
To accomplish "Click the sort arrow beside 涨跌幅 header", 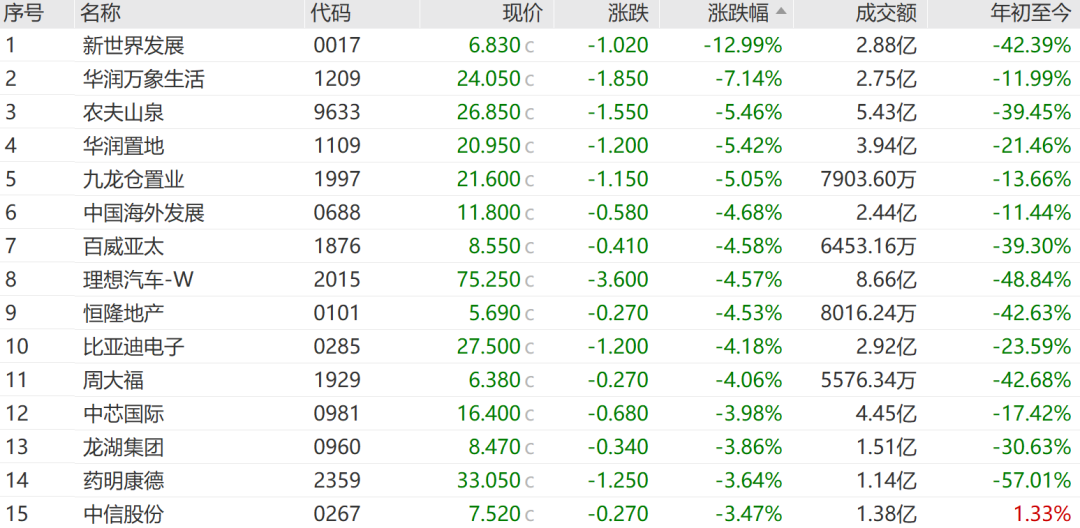I will pyautogui.click(x=780, y=12).
